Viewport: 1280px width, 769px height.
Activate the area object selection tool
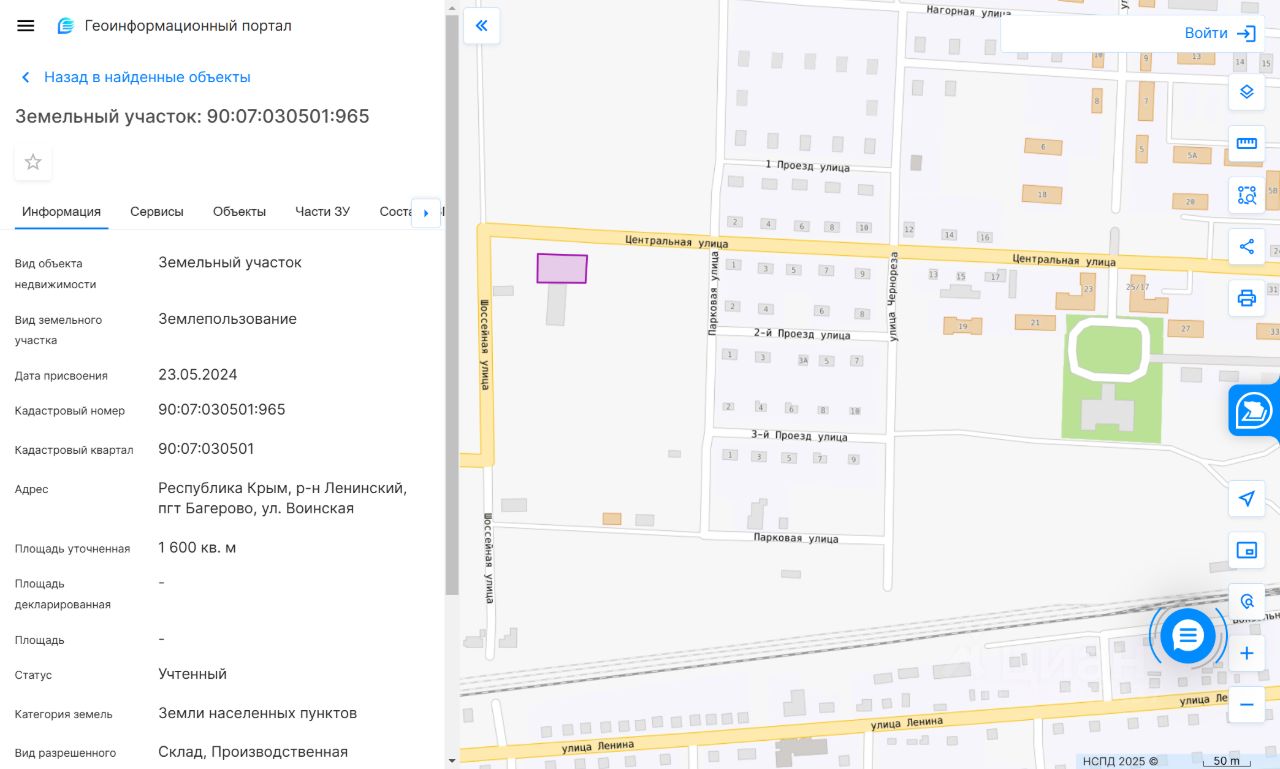click(x=1246, y=195)
